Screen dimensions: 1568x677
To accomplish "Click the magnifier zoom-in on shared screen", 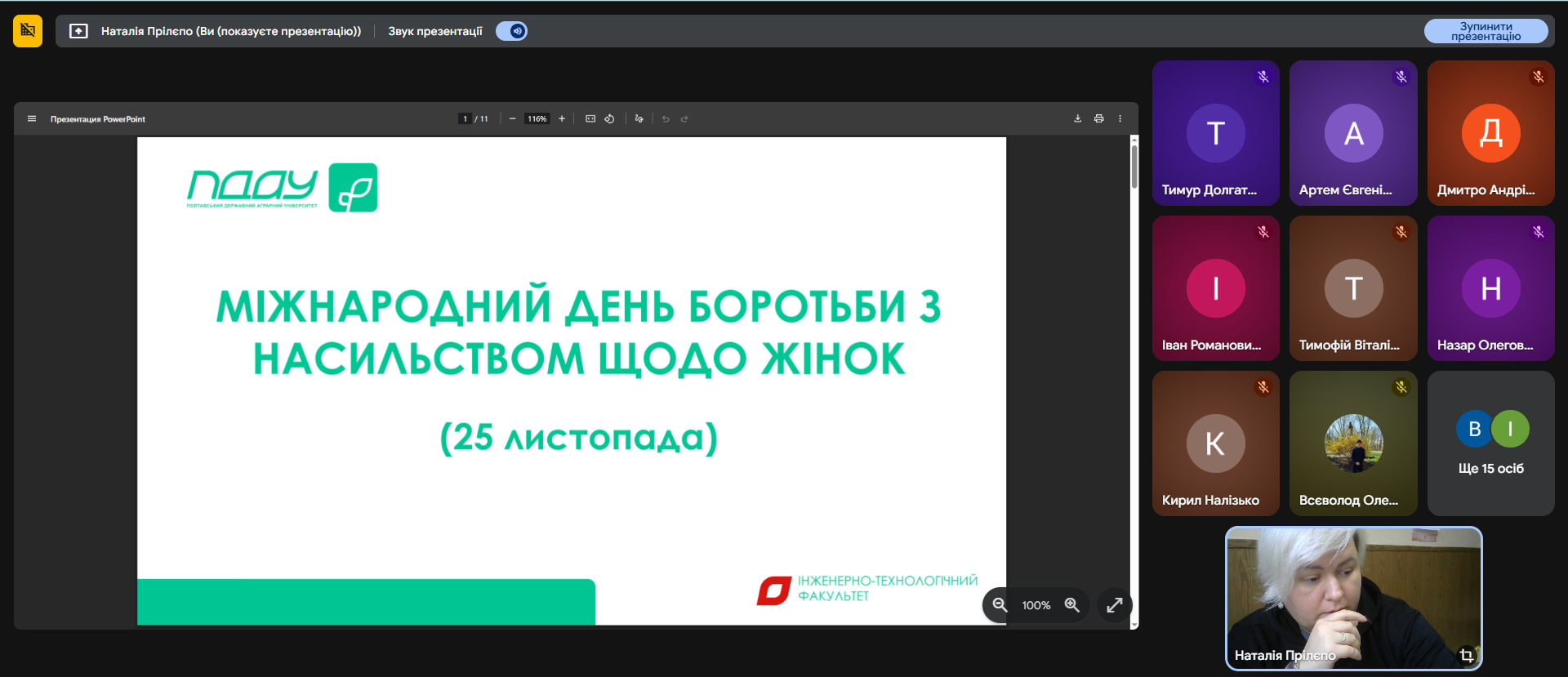I will pos(1072,605).
